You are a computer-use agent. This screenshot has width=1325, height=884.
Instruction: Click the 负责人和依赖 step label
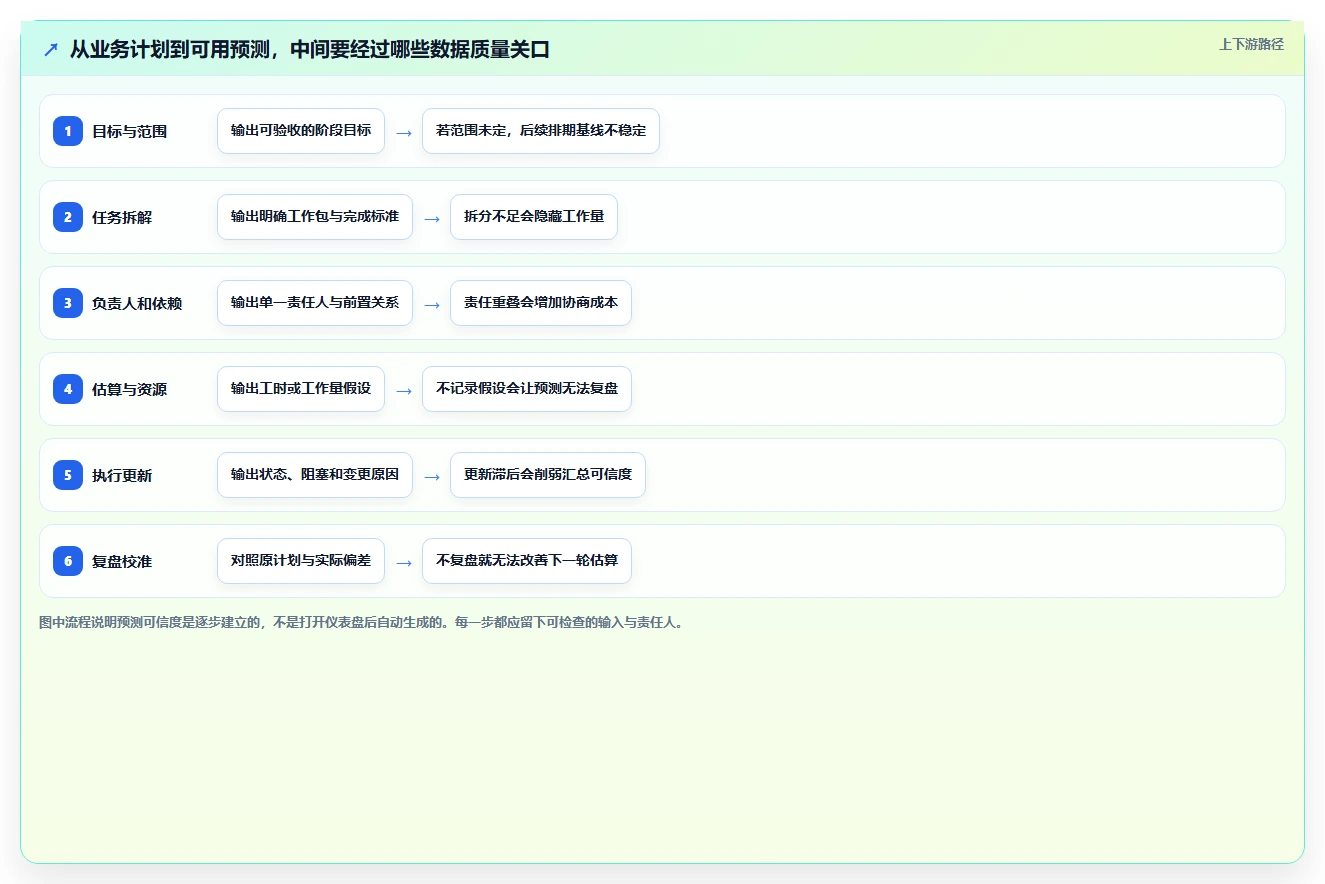click(137, 303)
